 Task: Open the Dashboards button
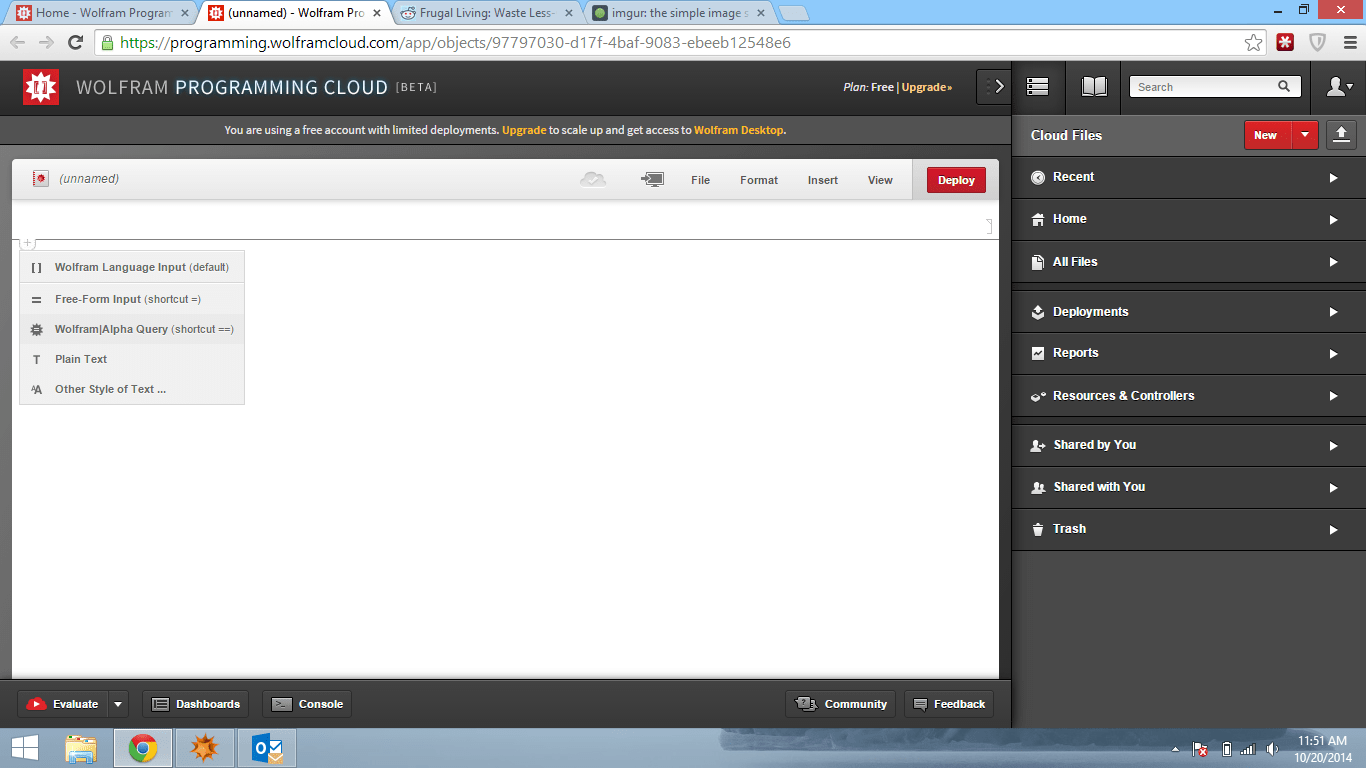coord(196,704)
